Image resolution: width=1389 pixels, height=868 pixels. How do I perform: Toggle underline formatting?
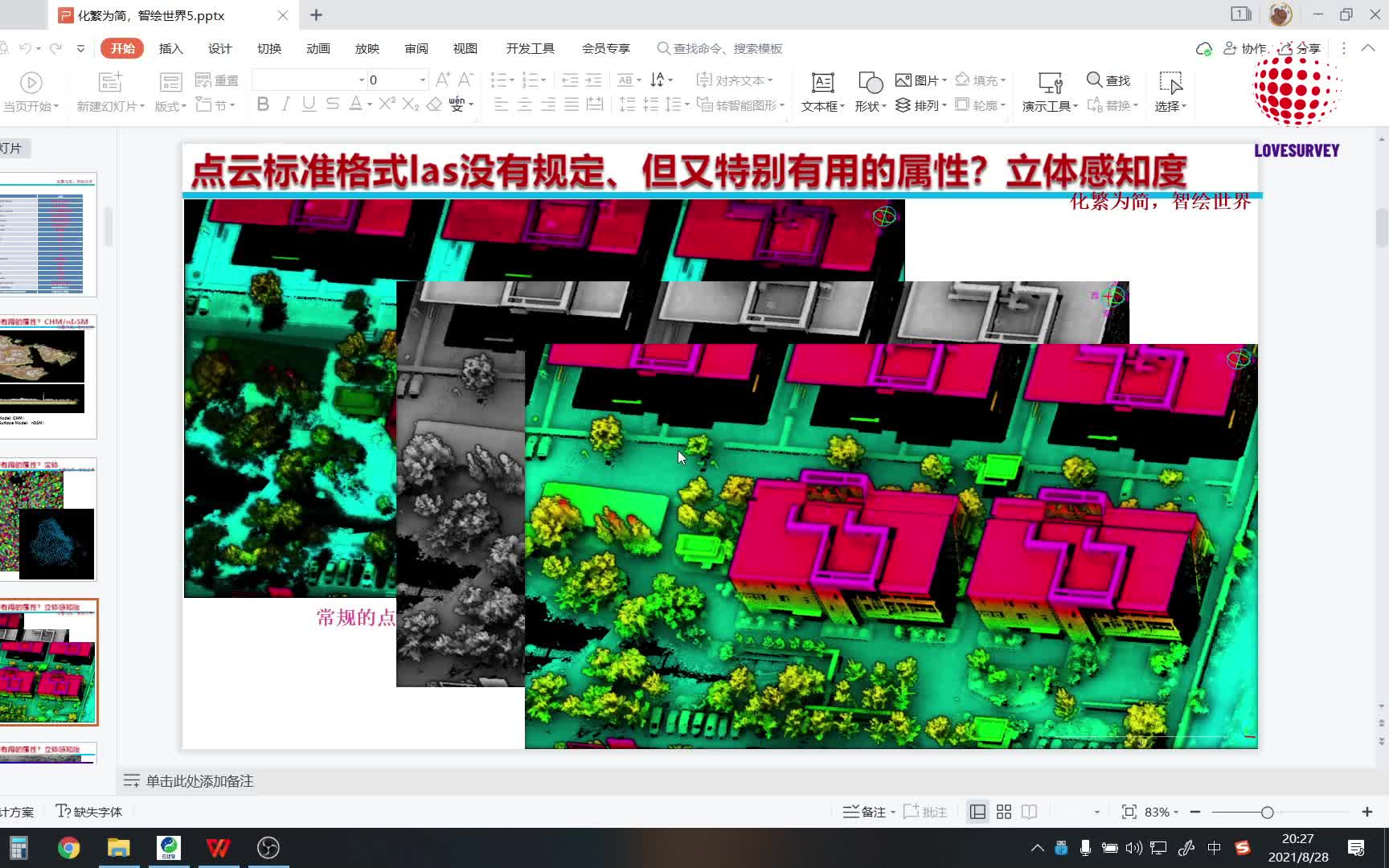click(309, 104)
